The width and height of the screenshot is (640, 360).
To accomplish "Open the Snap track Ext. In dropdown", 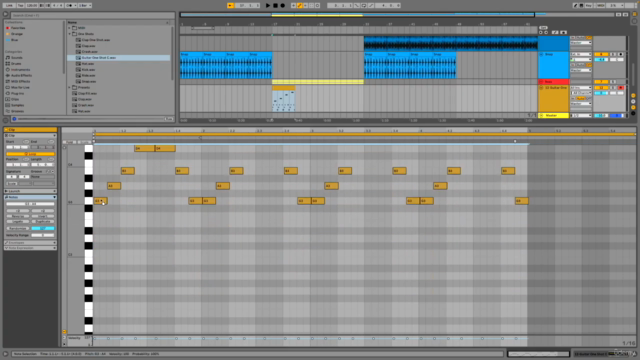I will [581, 54].
